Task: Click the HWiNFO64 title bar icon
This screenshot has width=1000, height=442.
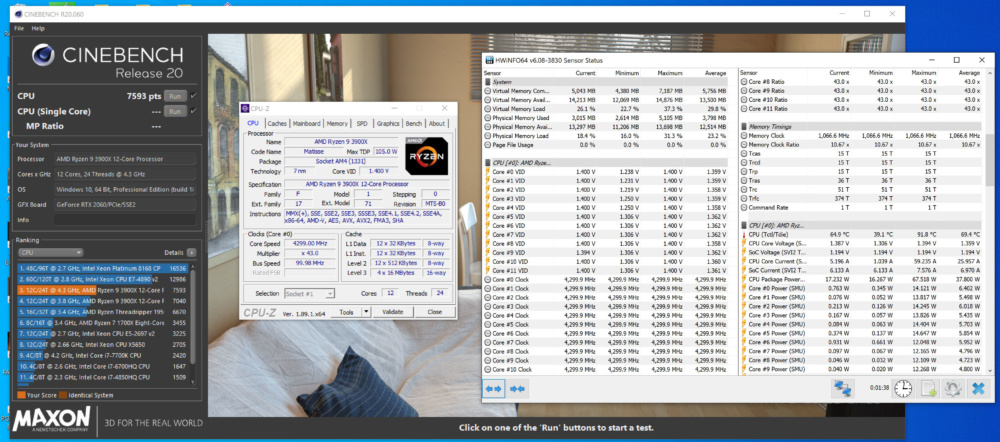Action: point(489,60)
